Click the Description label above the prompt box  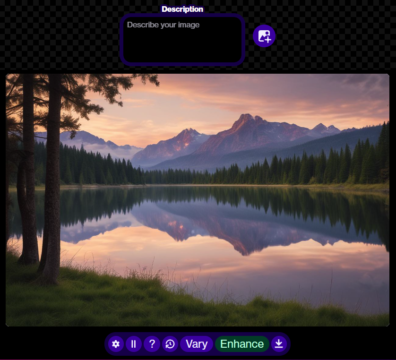182,9
